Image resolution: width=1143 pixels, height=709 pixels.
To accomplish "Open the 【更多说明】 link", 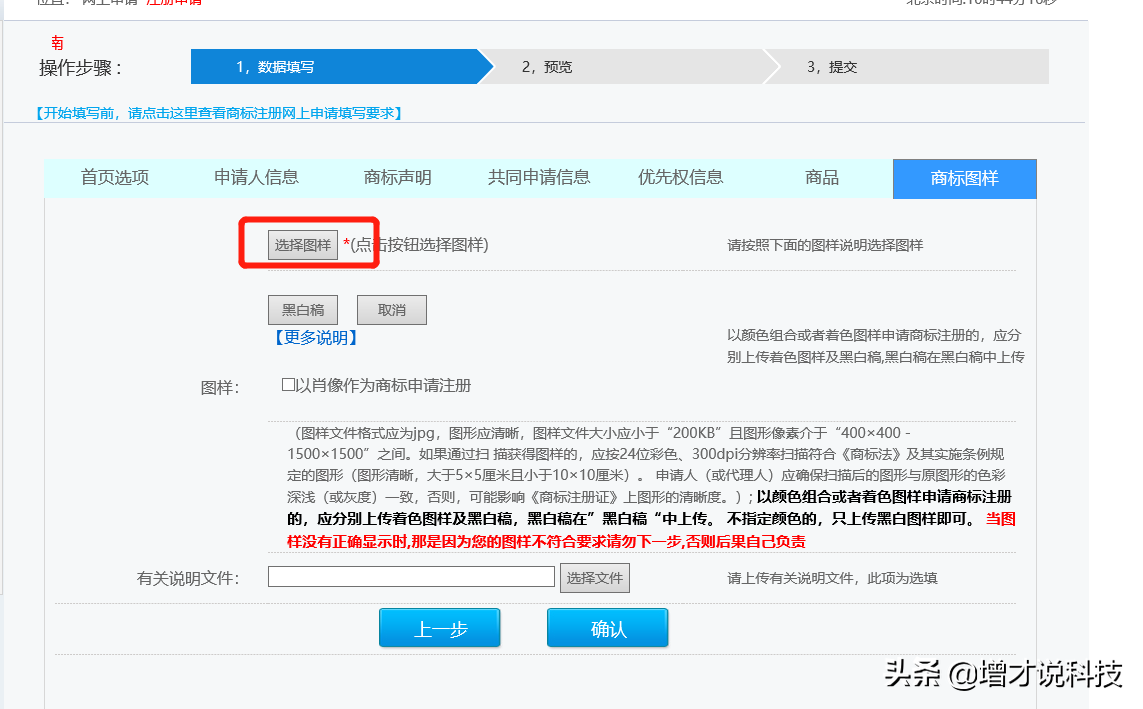I will coord(315,338).
